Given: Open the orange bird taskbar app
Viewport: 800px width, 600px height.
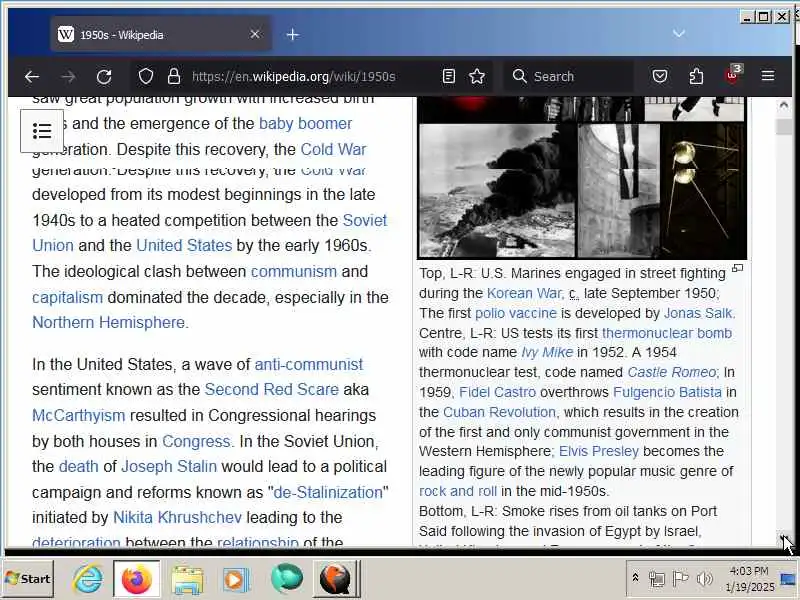Looking at the screenshot, I should click(x=336, y=579).
